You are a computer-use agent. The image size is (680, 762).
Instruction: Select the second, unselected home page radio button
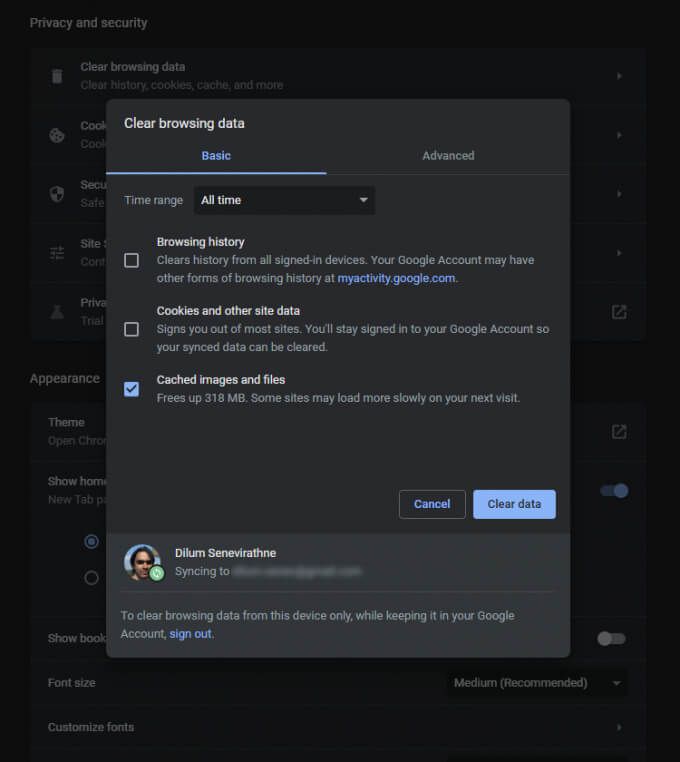91,578
